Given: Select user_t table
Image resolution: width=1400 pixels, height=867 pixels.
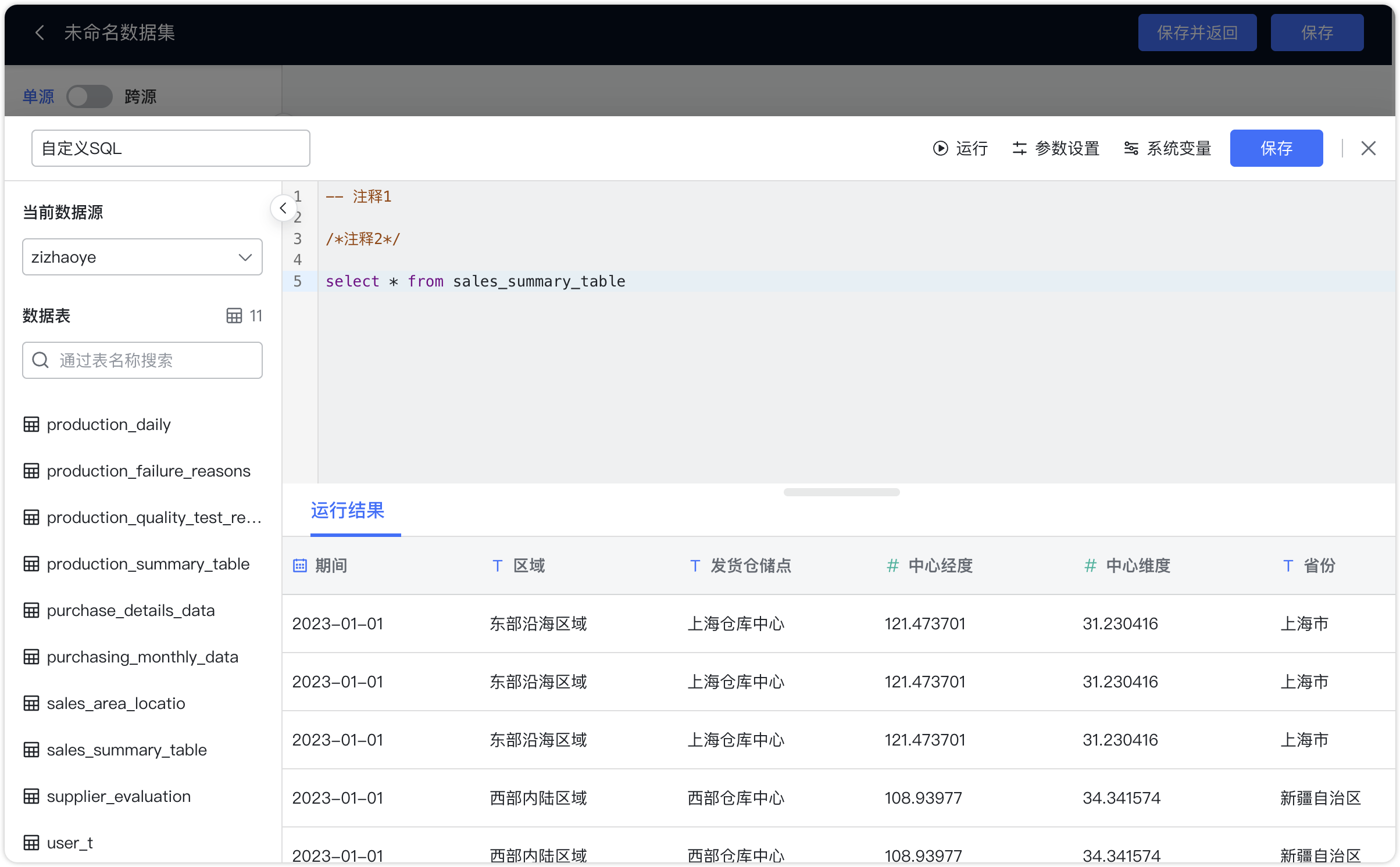Looking at the screenshot, I should 70,843.
